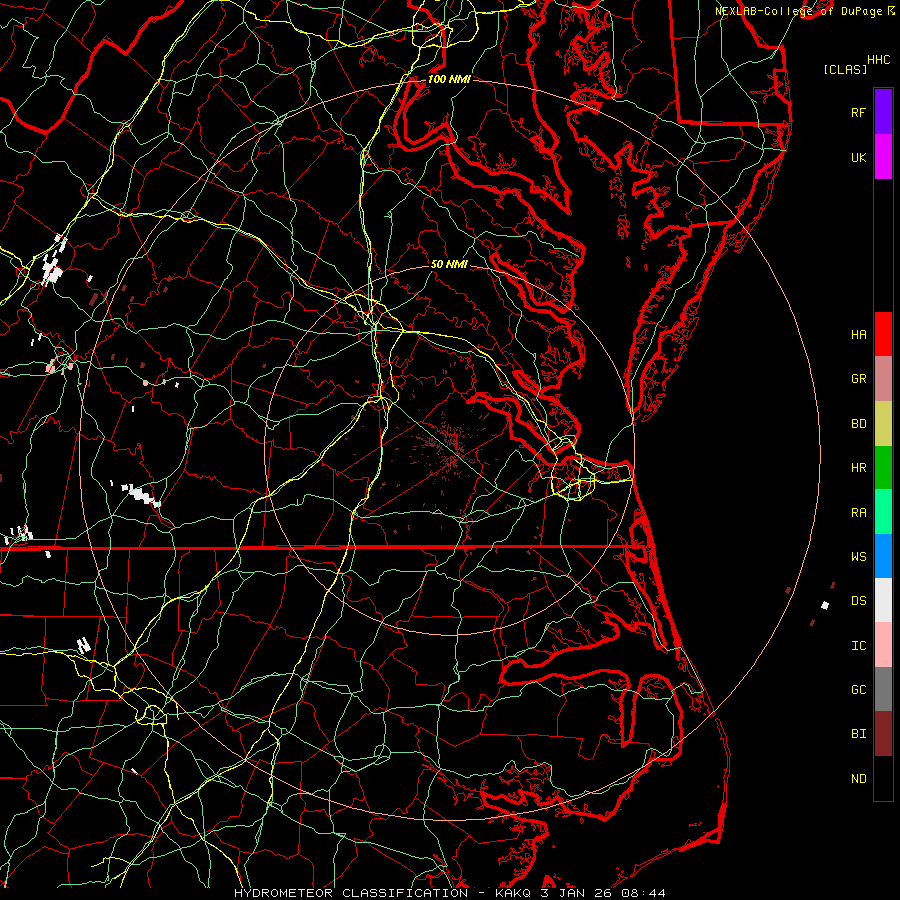Click the "BD" legend label
Screen dimensions: 900x900
pyautogui.click(x=858, y=424)
